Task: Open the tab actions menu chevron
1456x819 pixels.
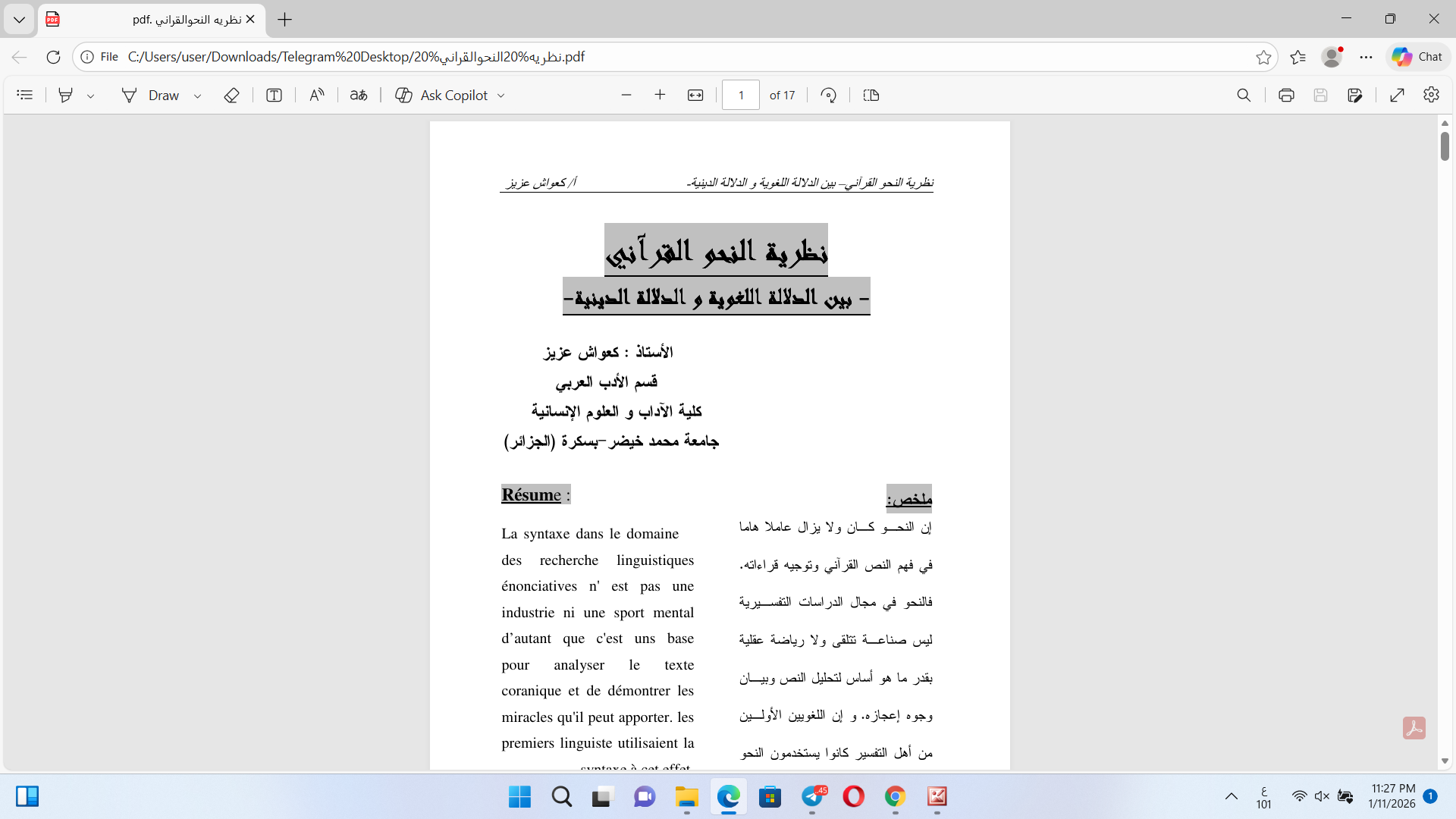Action: (x=19, y=20)
